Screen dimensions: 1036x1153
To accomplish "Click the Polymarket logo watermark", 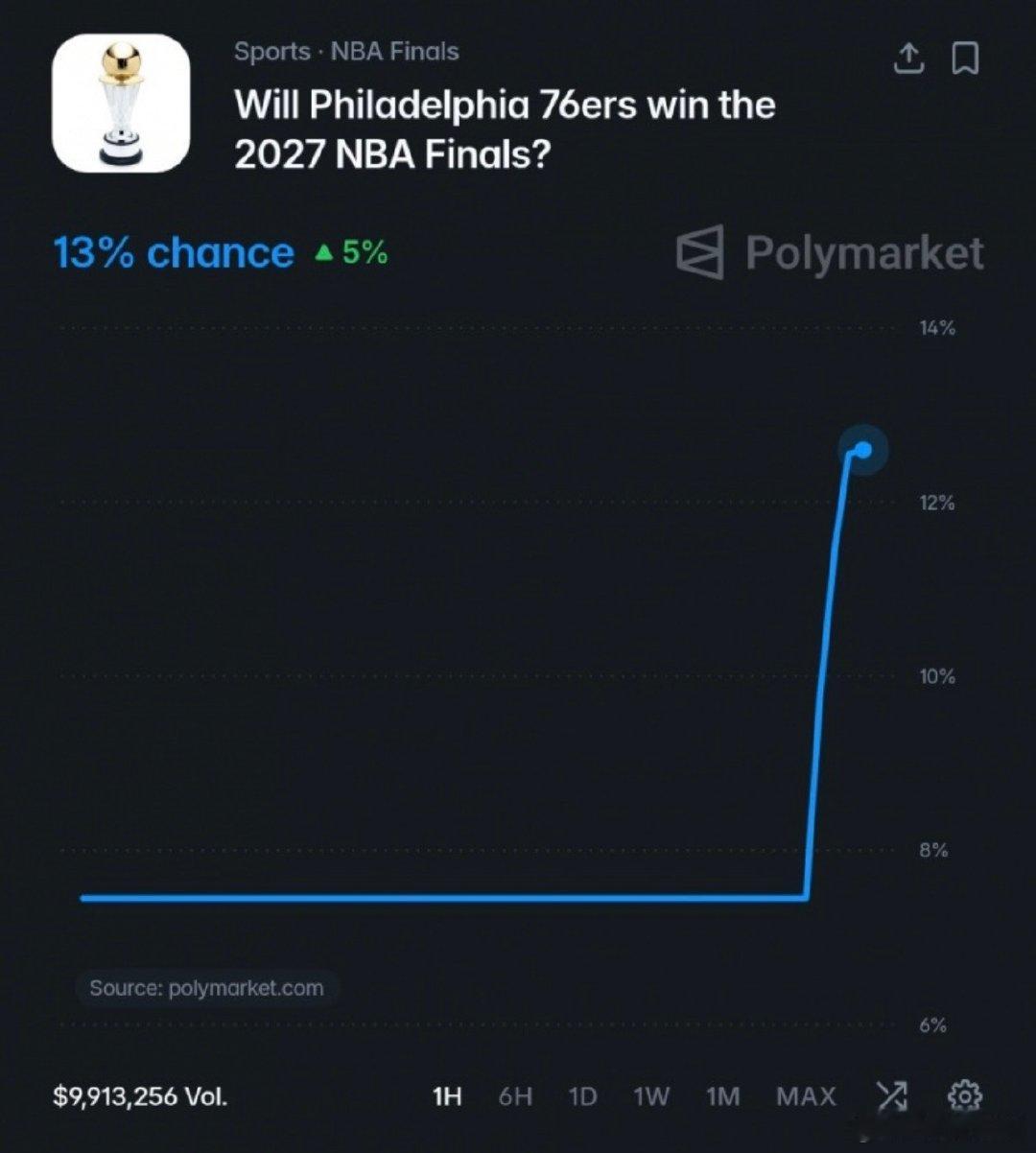I will point(830,252).
